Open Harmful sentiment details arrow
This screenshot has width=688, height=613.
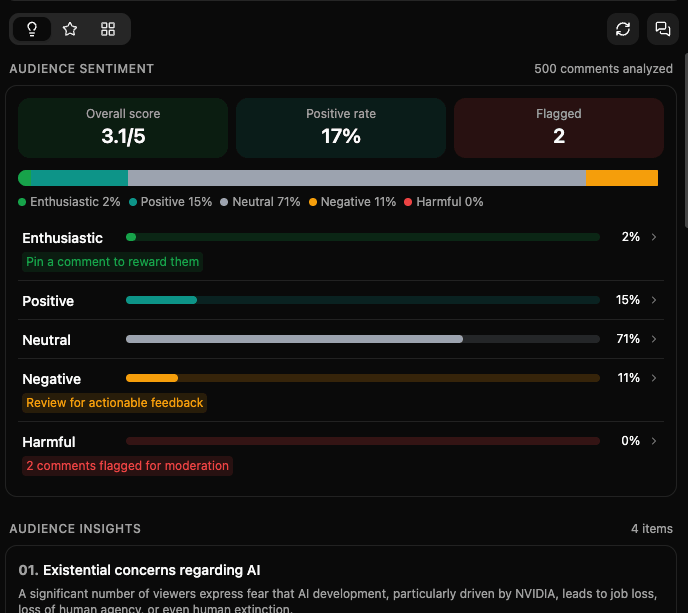click(654, 441)
